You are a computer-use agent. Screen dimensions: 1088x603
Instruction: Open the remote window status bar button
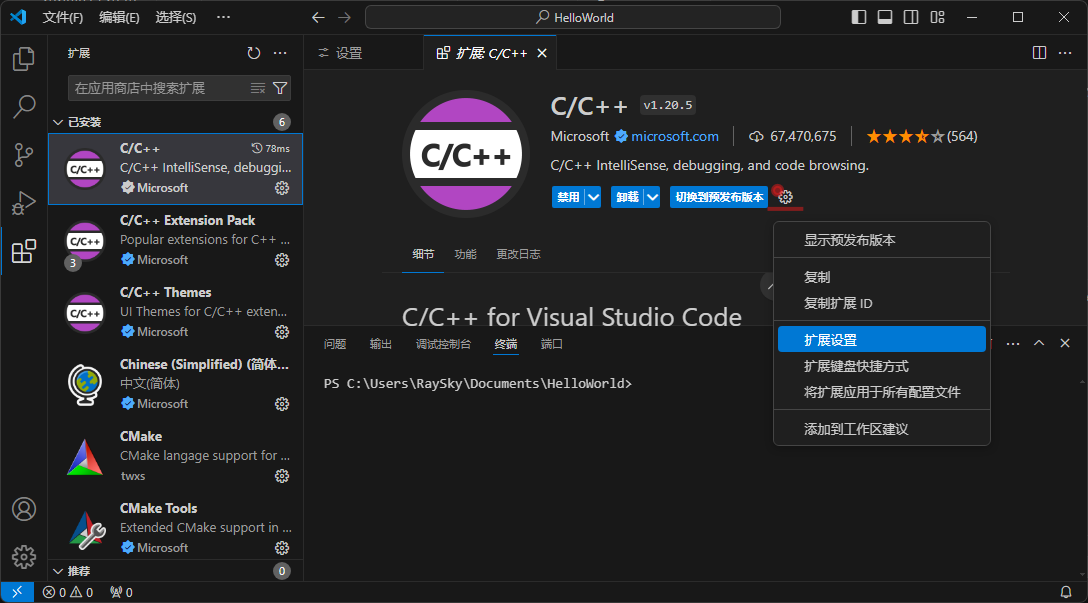tap(17, 592)
